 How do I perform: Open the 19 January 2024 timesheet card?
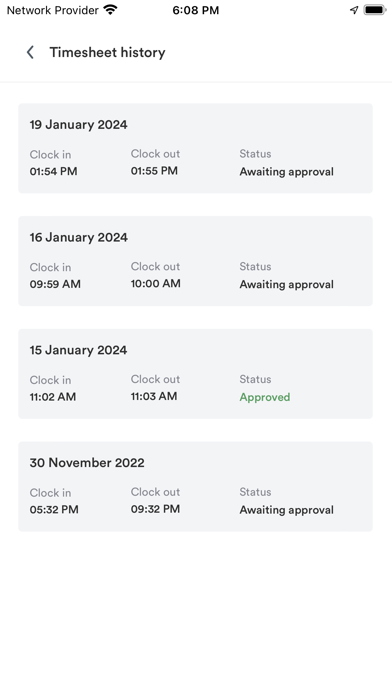click(195, 148)
